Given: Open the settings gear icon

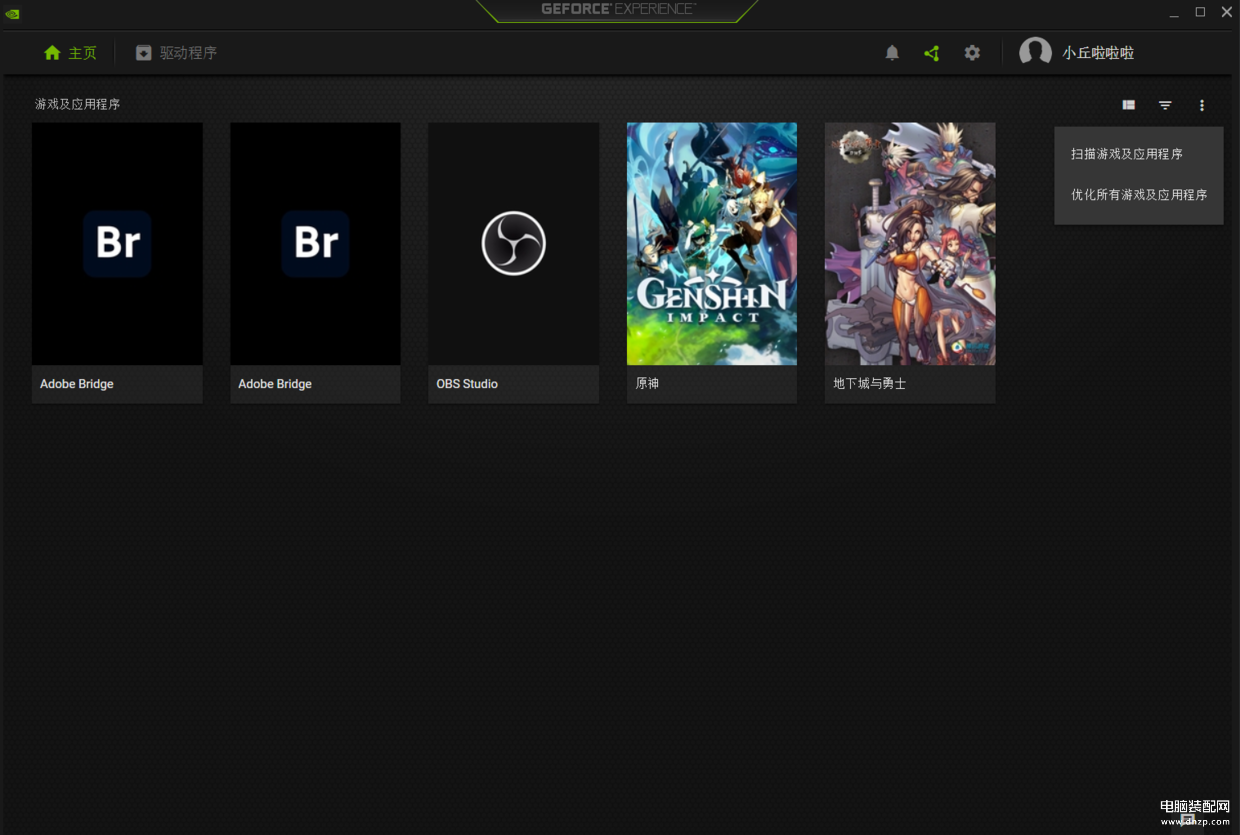Looking at the screenshot, I should pyautogui.click(x=972, y=53).
